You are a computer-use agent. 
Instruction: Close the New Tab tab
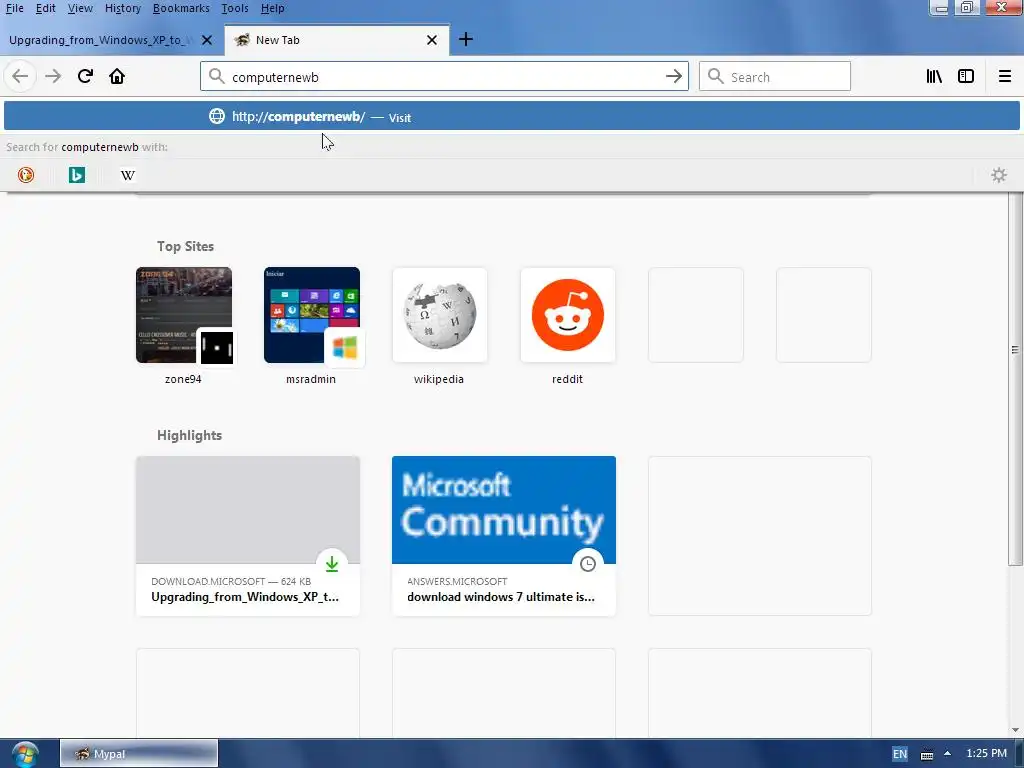432,40
